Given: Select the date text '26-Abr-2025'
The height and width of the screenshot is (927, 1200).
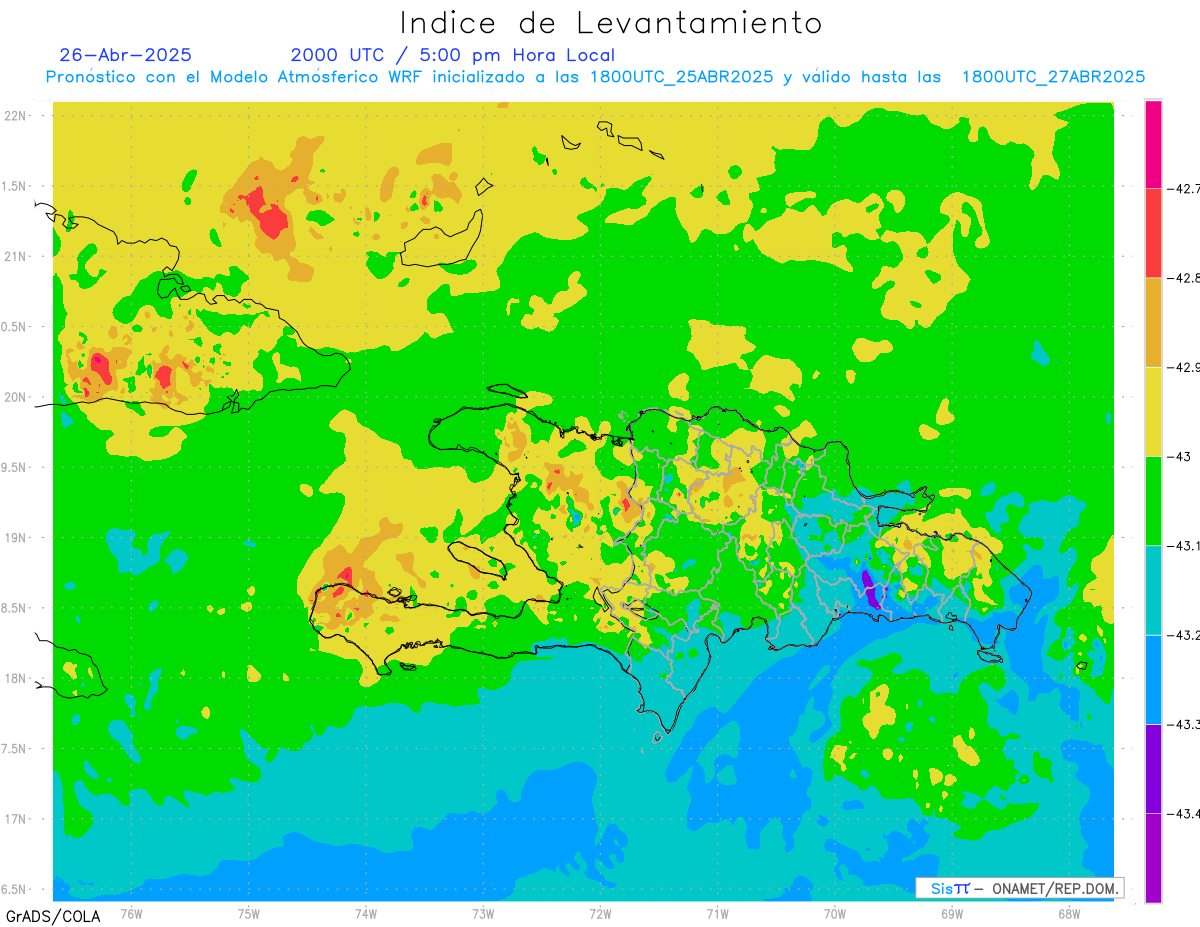Looking at the screenshot, I should [x=126, y=55].
